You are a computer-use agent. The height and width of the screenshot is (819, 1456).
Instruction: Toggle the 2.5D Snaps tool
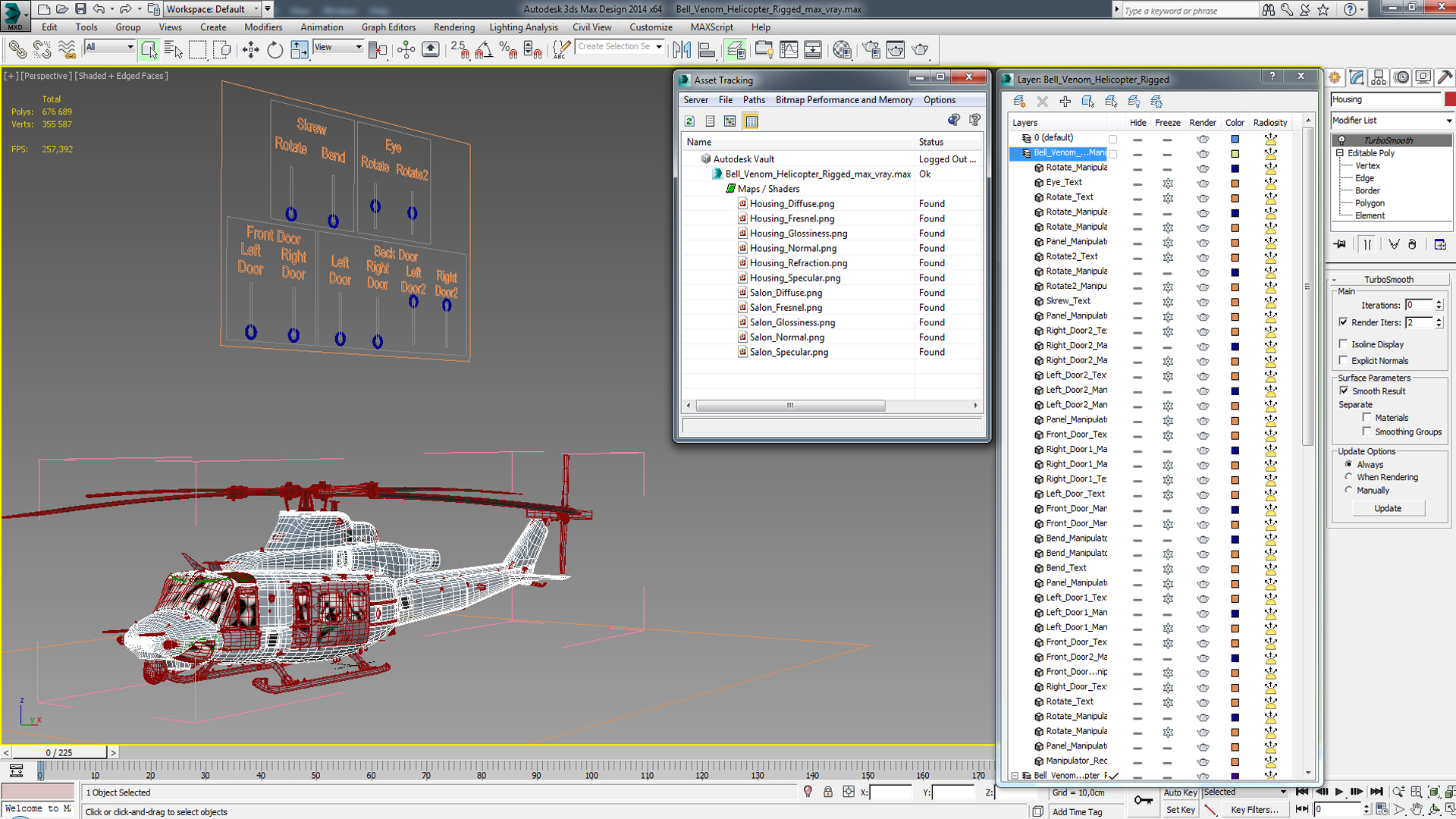click(x=460, y=50)
